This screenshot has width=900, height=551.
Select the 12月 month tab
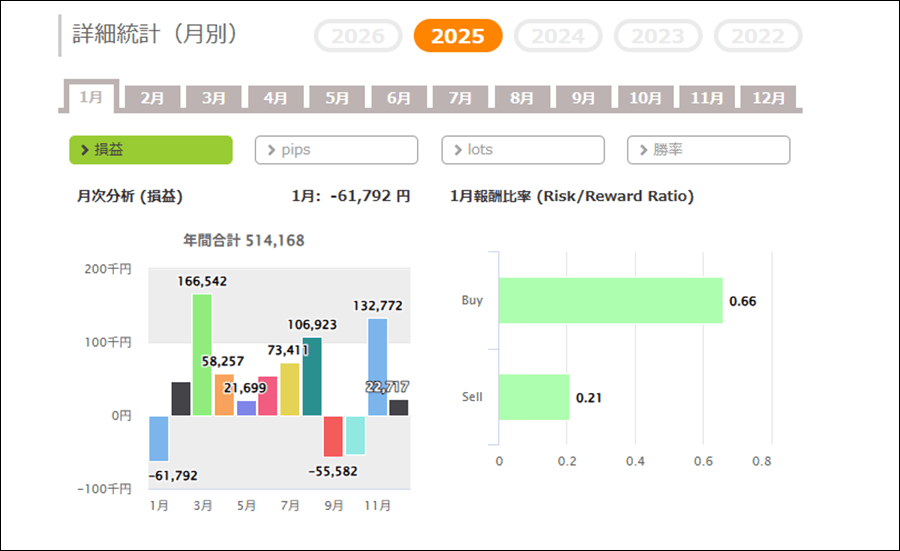[769, 98]
